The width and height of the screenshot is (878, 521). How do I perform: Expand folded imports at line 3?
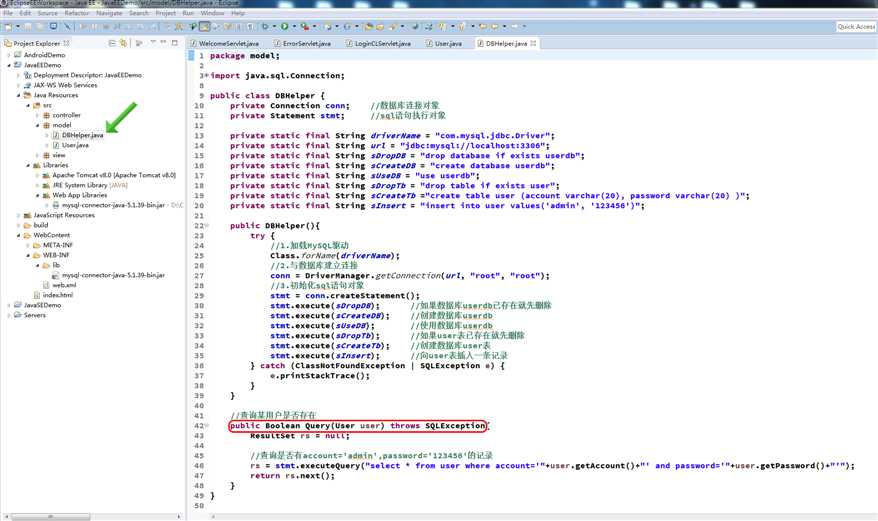click(207, 76)
